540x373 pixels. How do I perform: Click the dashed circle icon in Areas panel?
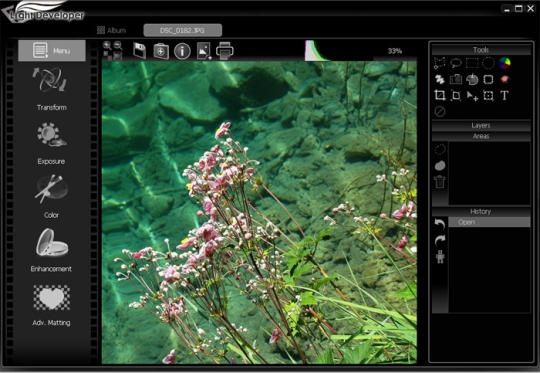coord(440,149)
